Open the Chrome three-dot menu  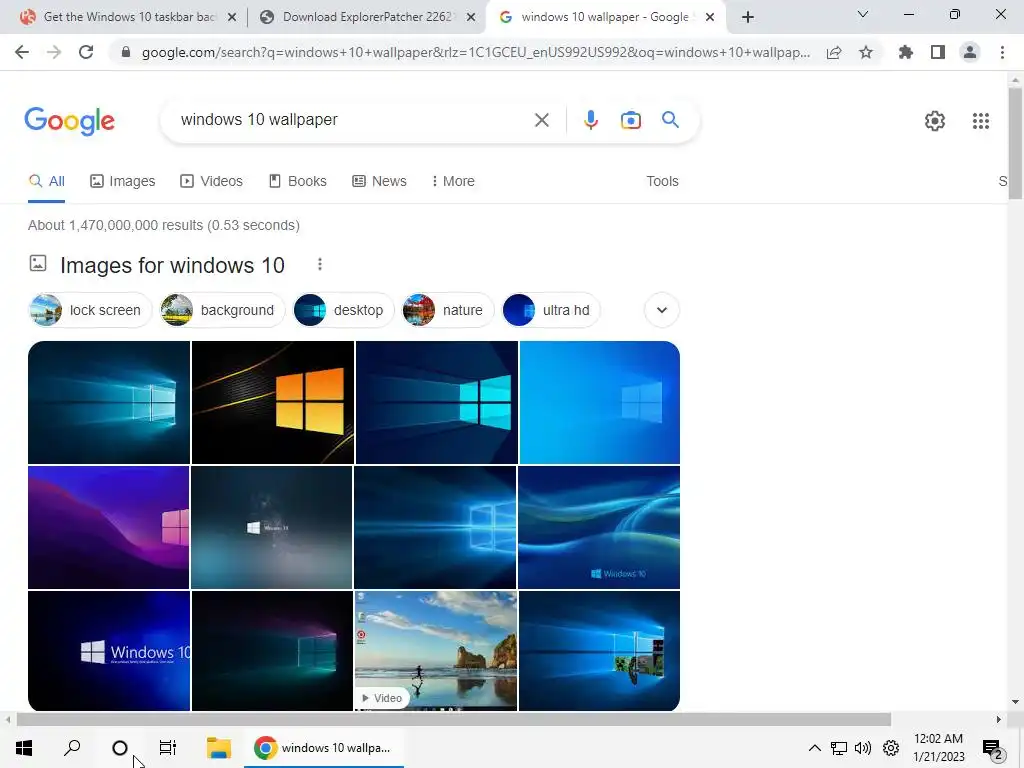tap(1002, 52)
